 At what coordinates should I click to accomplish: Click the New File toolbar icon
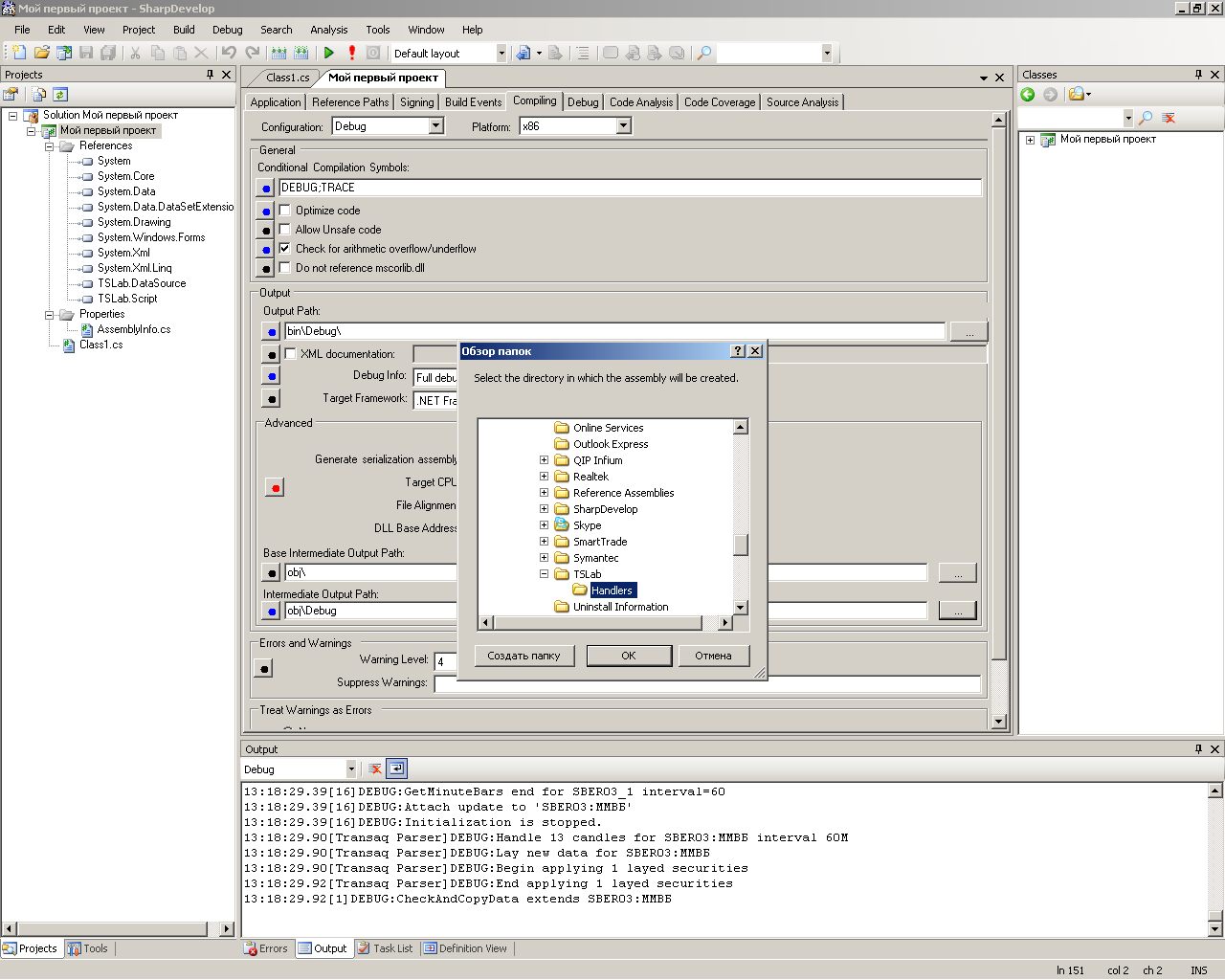click(x=18, y=54)
